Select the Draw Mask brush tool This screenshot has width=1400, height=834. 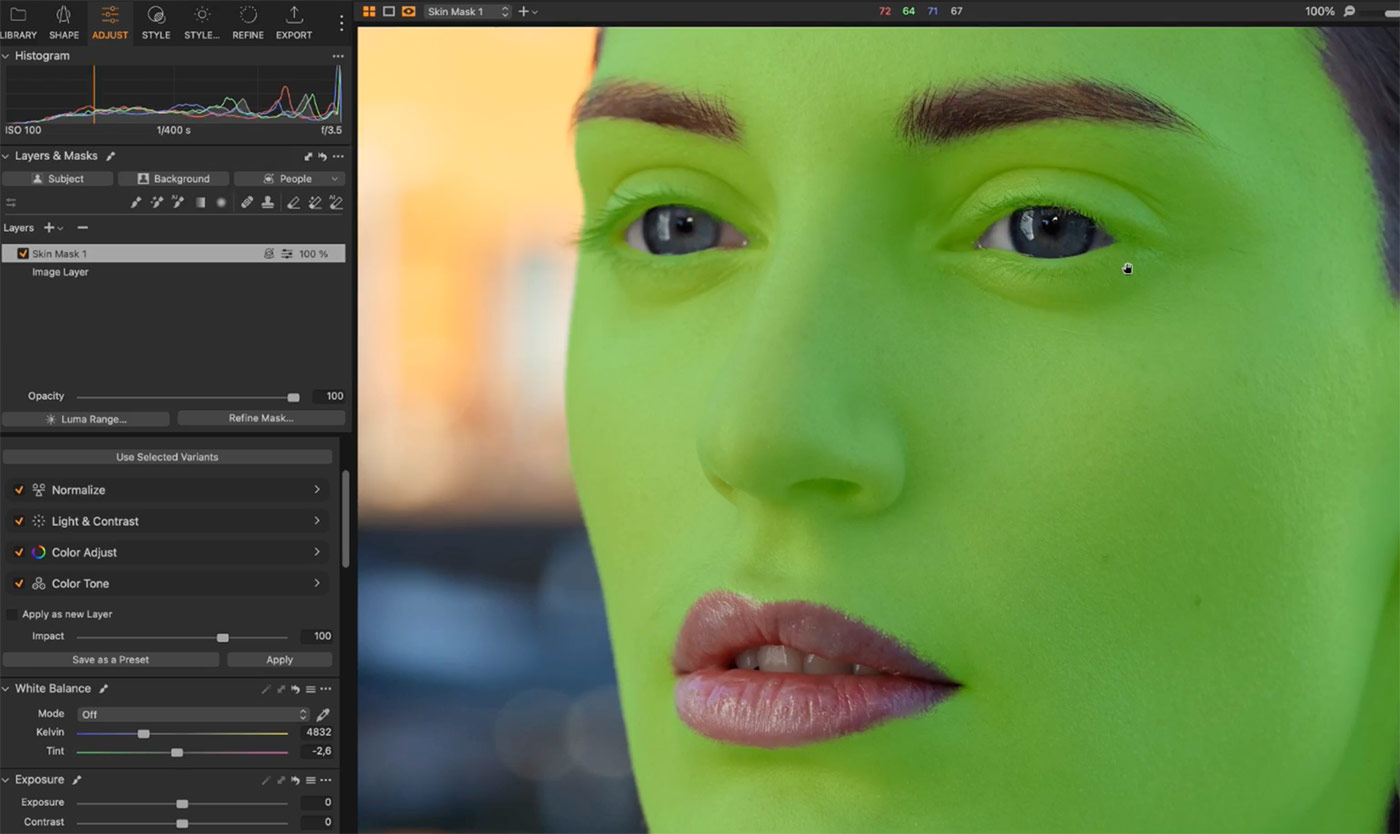(136, 203)
